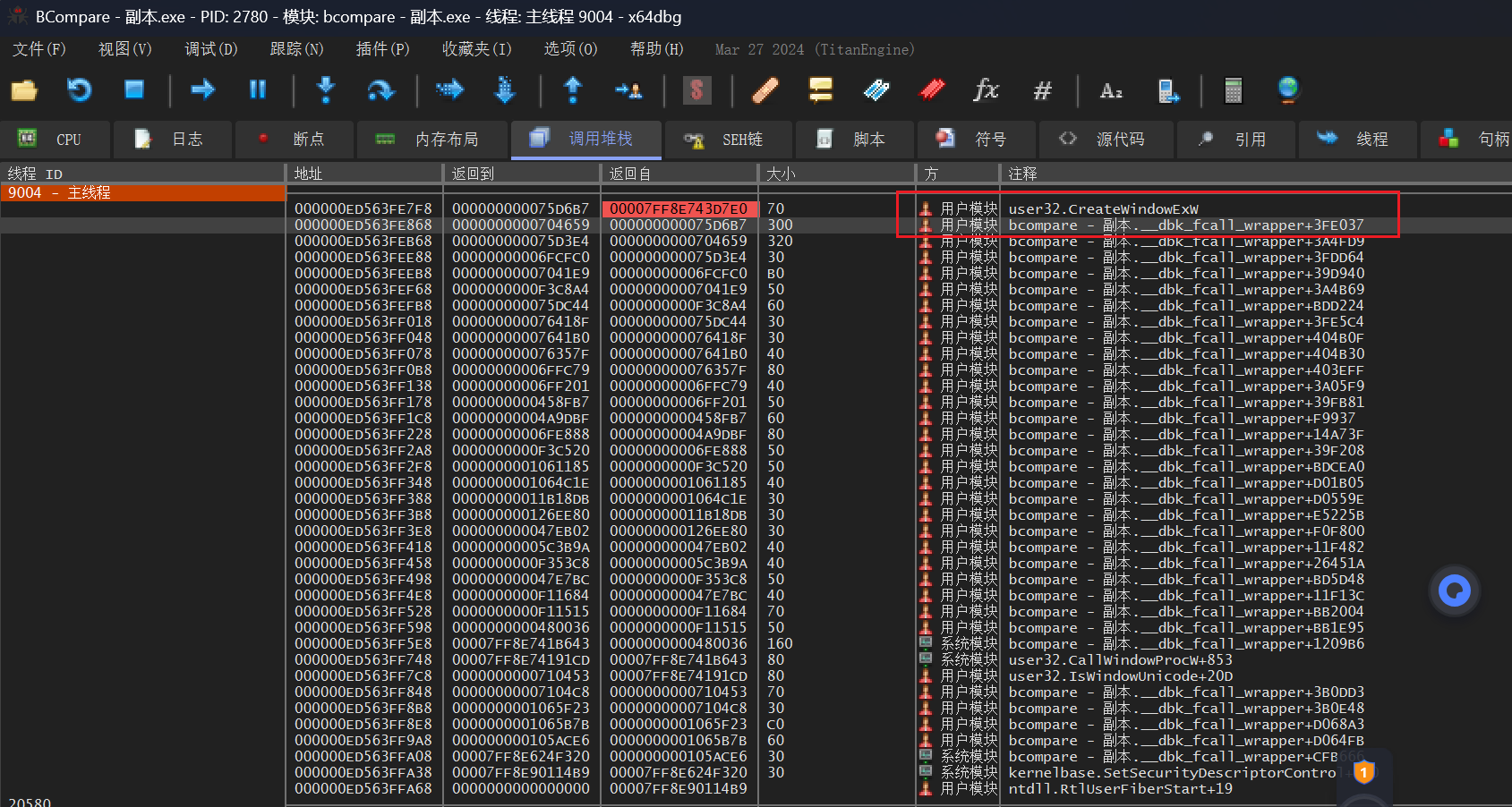Resume execution with the Run arrow icon
Screen dimensions: 1512x807
[202, 90]
